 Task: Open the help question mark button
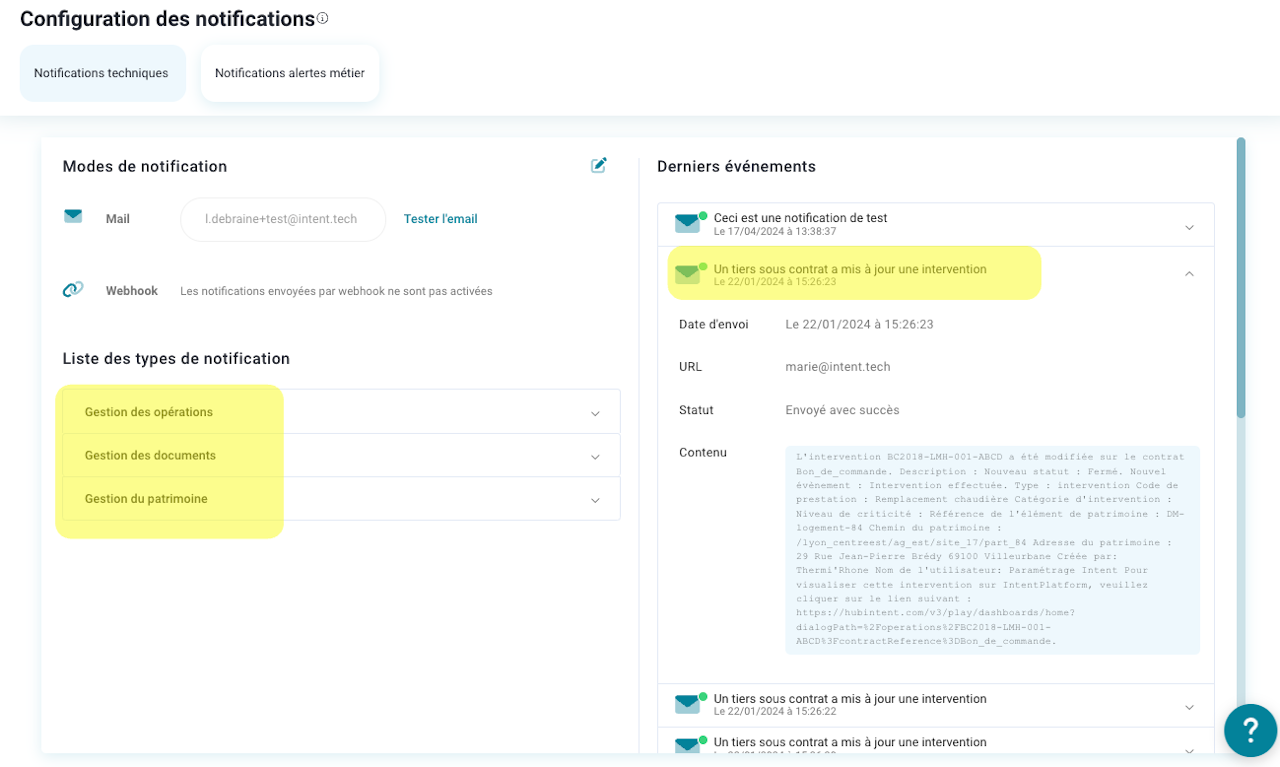coord(1250,730)
